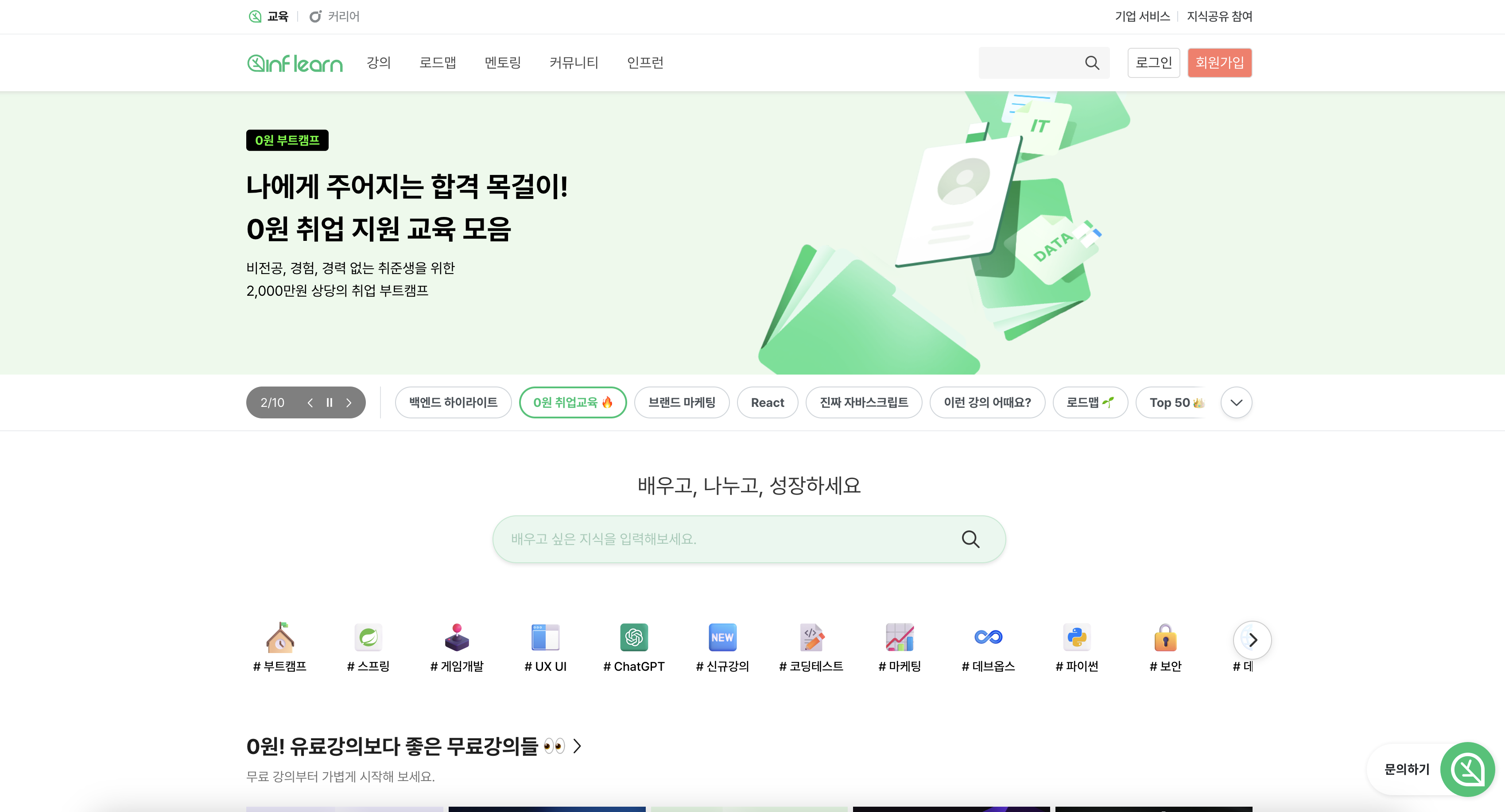Select the 보안 lock icon category
Image resolution: width=1505 pixels, height=812 pixels.
(x=1165, y=638)
